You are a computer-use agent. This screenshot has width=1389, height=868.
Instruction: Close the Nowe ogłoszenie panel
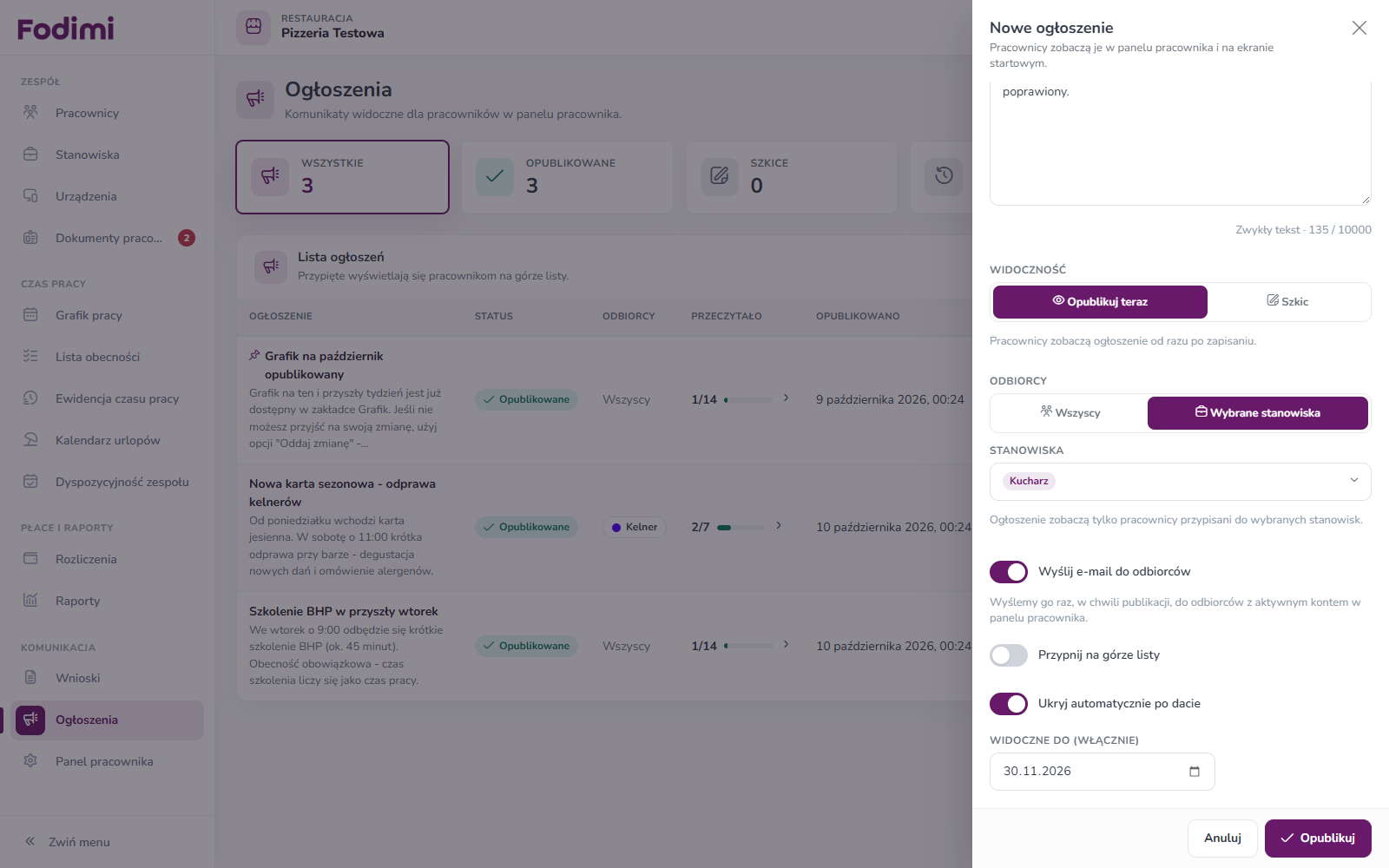pyautogui.click(x=1359, y=28)
